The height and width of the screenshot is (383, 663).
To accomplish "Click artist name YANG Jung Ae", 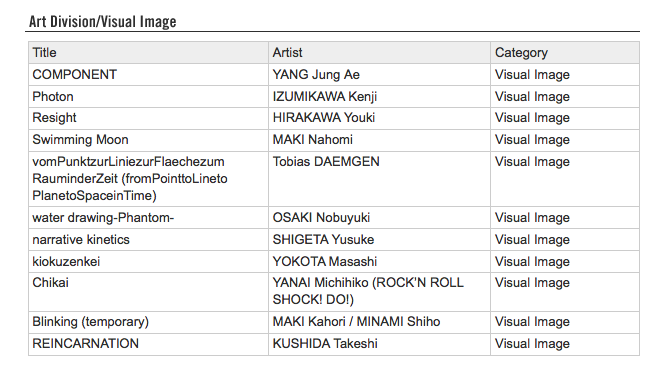I will point(316,74).
